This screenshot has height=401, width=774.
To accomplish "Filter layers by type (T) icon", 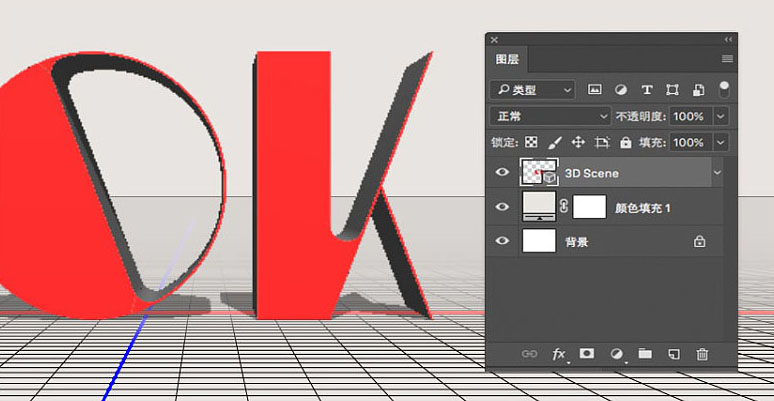I will pos(646,90).
